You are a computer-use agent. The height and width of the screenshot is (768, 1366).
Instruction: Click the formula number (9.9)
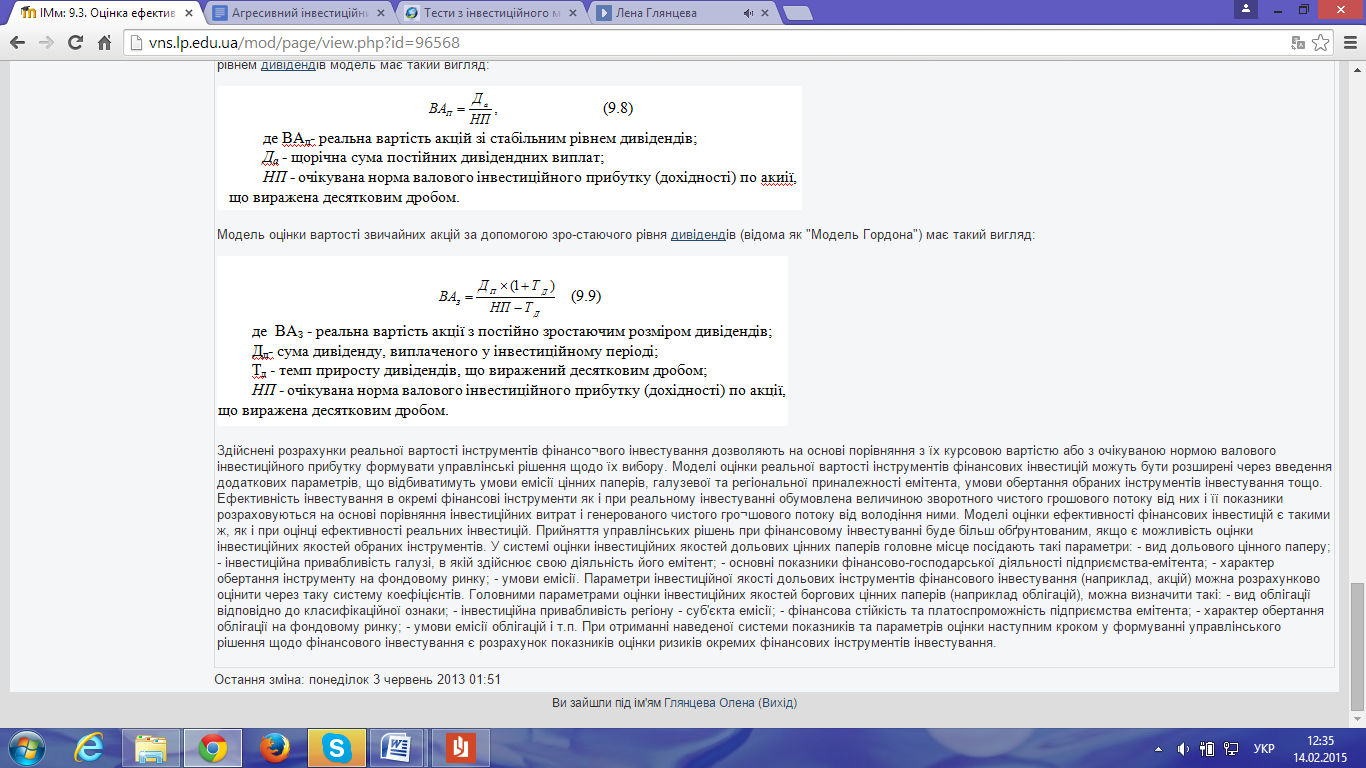(x=585, y=296)
